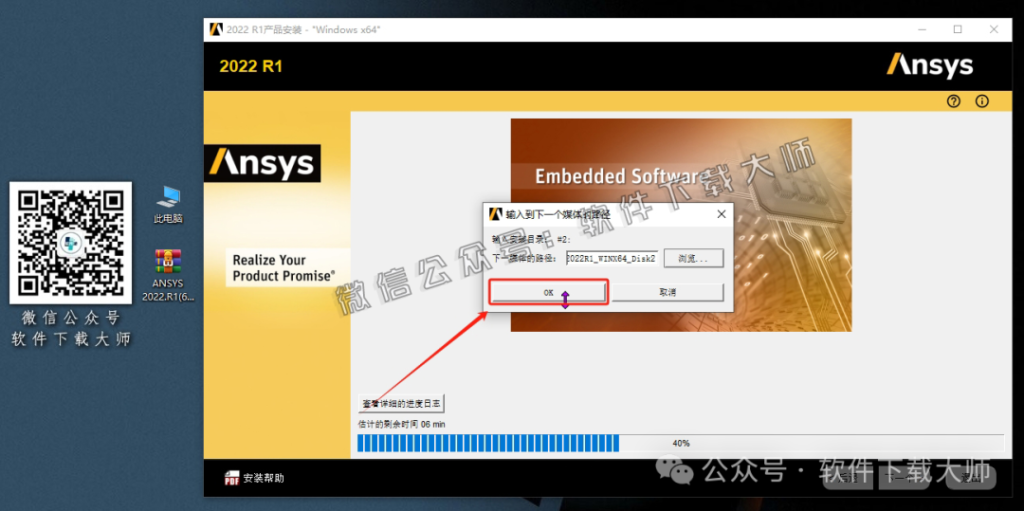Click the QR code image on desktop
Screen dimensions: 1024x511
coord(71,242)
